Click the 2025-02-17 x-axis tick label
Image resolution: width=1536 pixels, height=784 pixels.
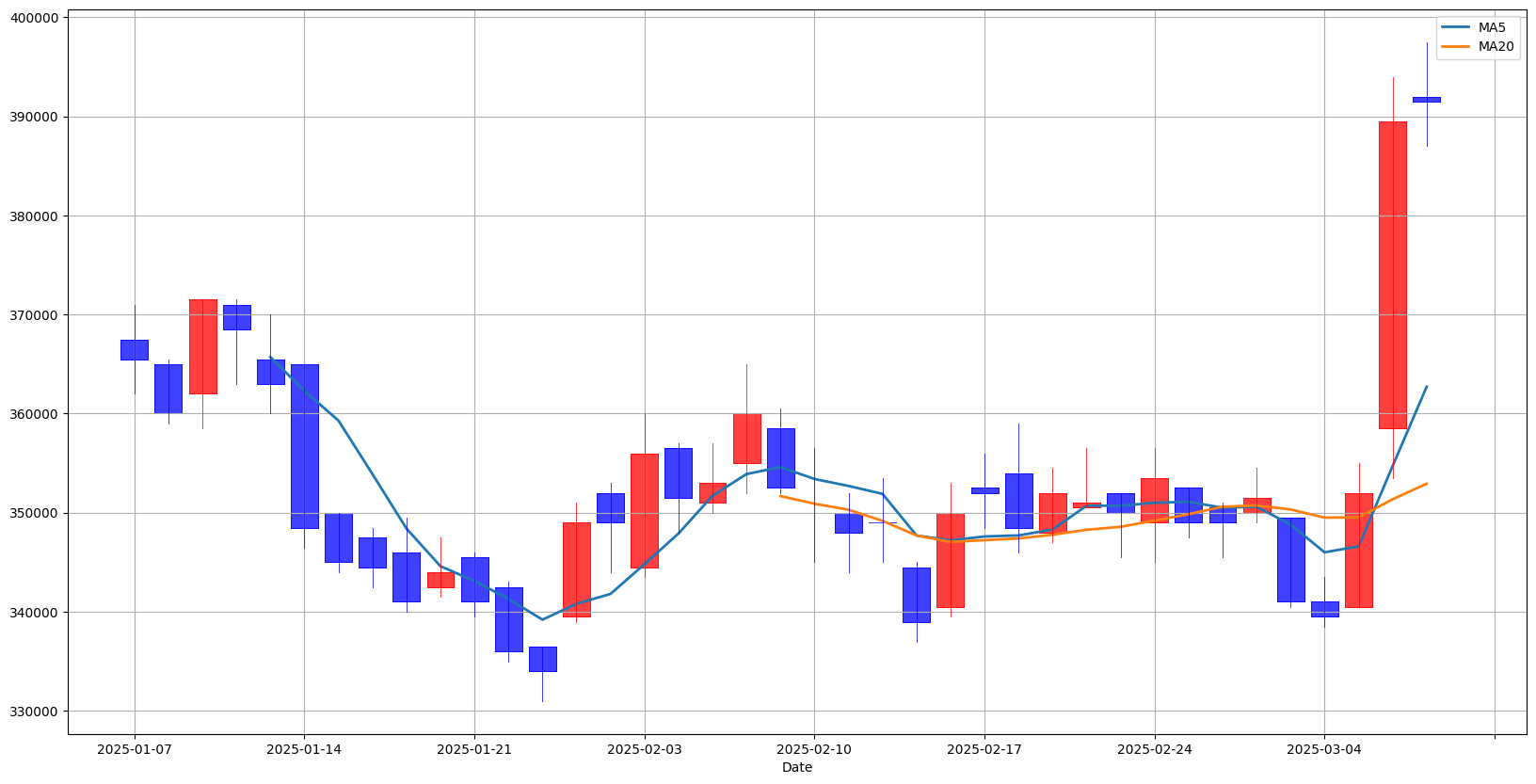[x=984, y=749]
